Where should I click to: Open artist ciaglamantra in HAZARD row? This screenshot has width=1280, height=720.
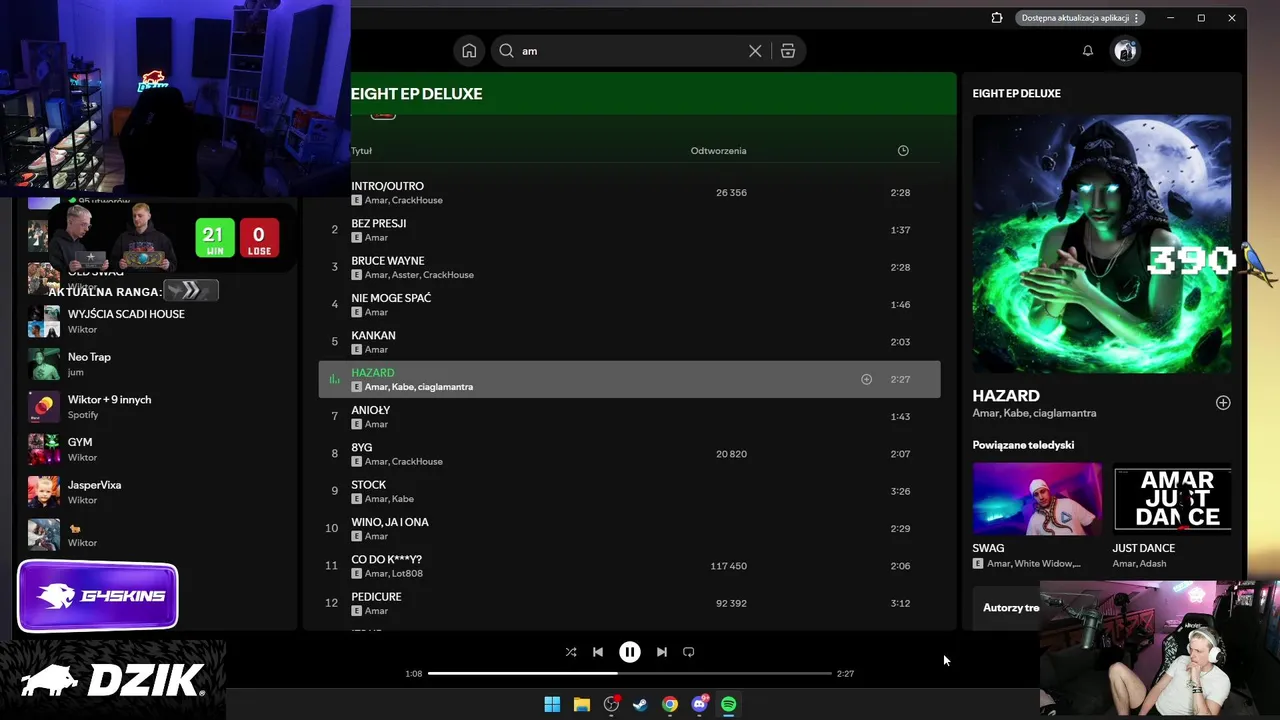point(446,387)
